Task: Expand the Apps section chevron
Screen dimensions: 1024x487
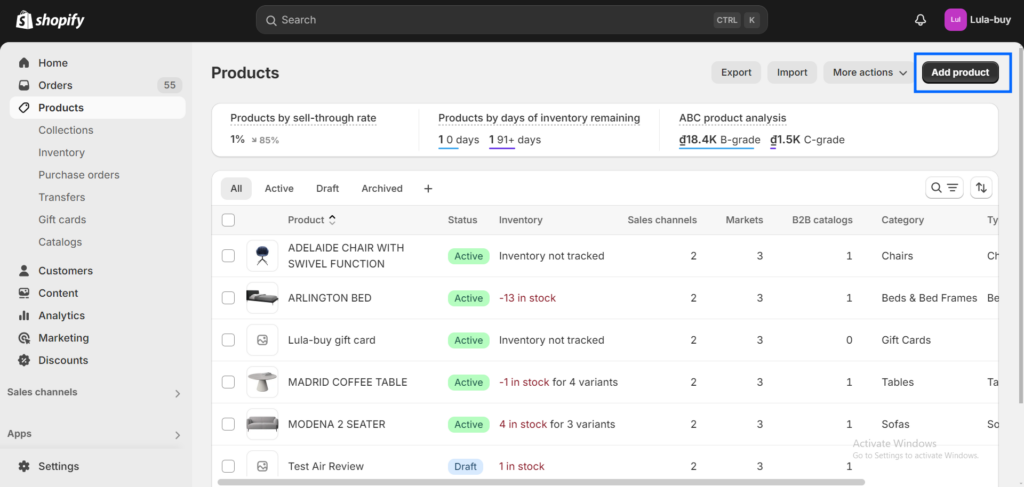Action: pos(178,435)
